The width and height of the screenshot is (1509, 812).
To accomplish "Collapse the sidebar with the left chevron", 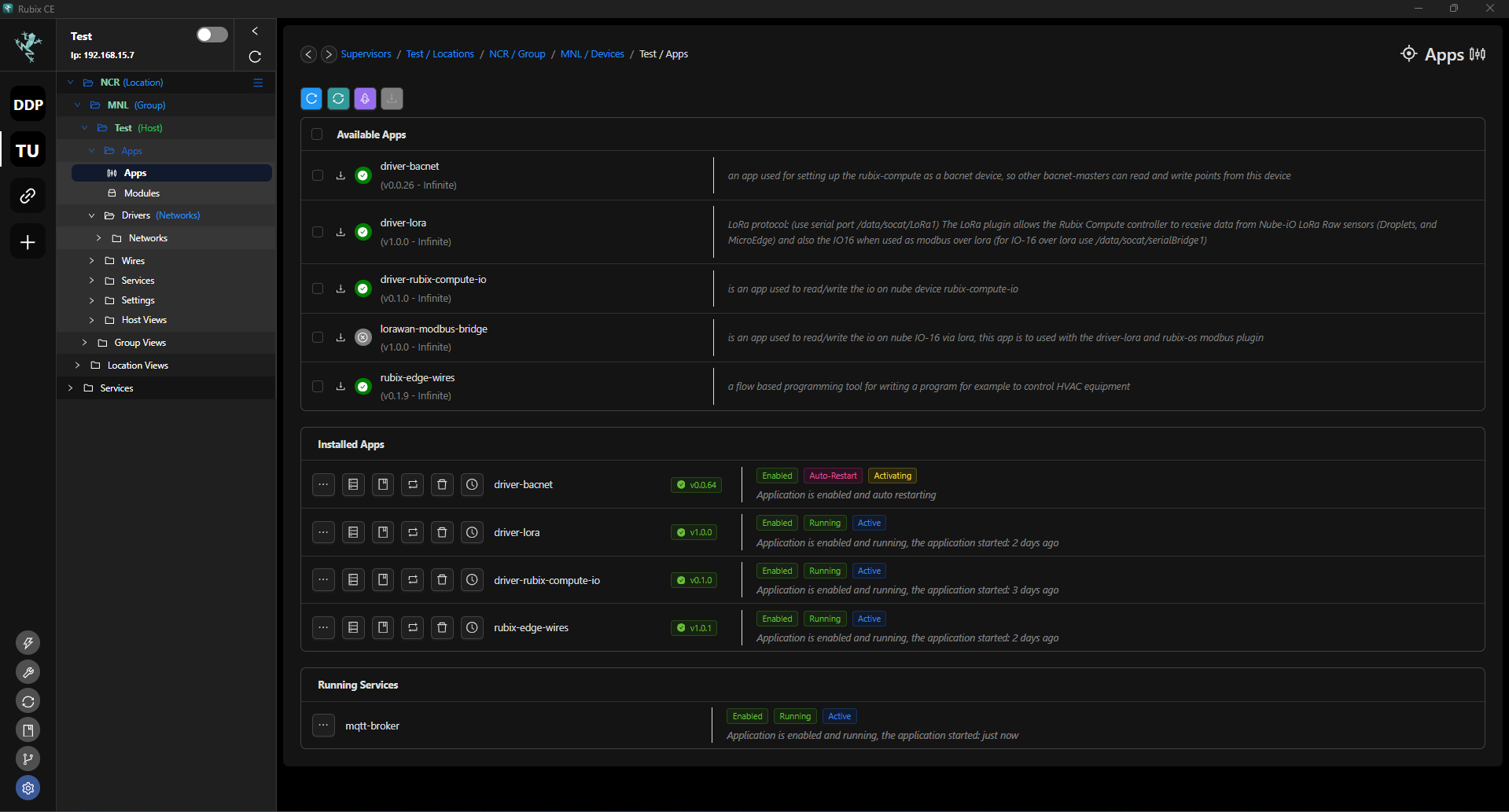I will (255, 31).
